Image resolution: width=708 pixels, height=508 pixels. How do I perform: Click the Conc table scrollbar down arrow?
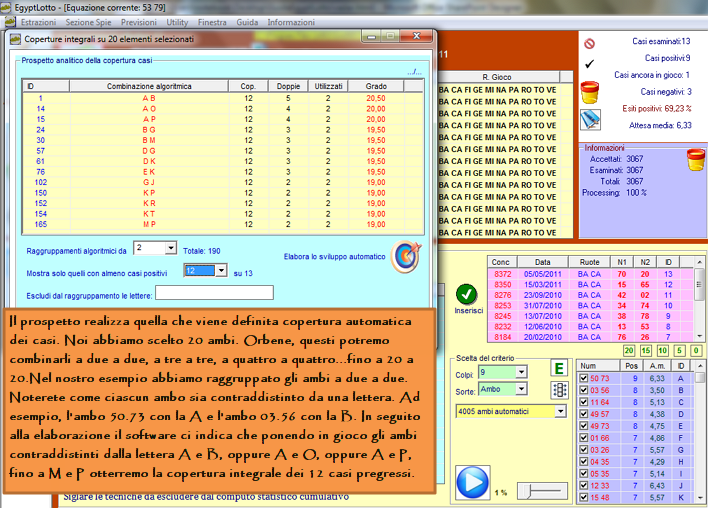[x=699, y=336]
